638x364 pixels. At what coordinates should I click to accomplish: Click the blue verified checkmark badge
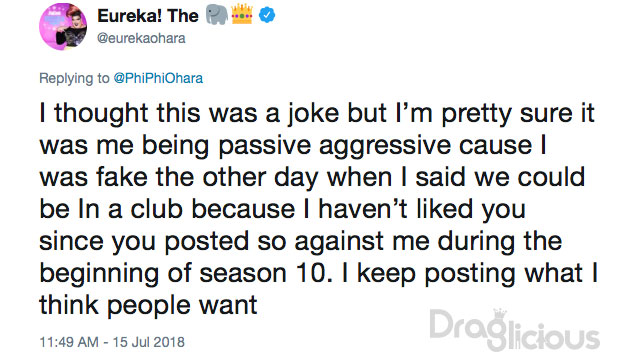[267, 15]
